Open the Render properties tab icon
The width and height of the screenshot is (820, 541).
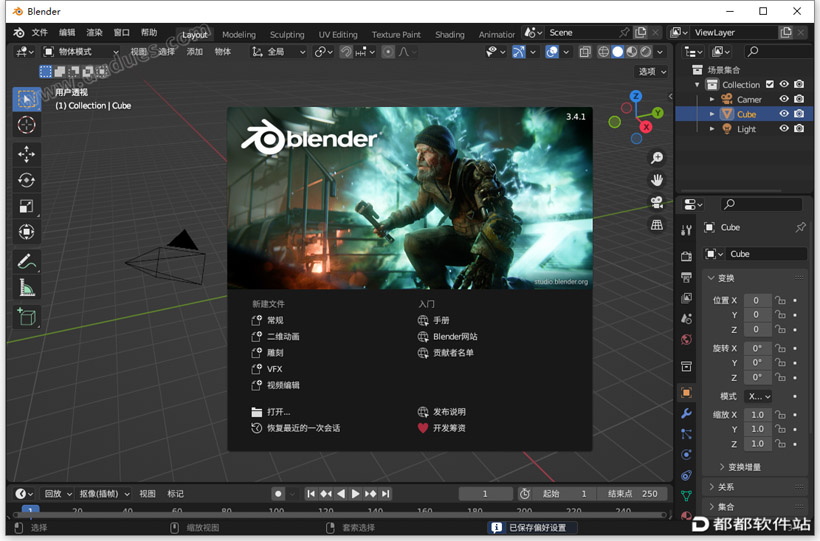click(687, 256)
